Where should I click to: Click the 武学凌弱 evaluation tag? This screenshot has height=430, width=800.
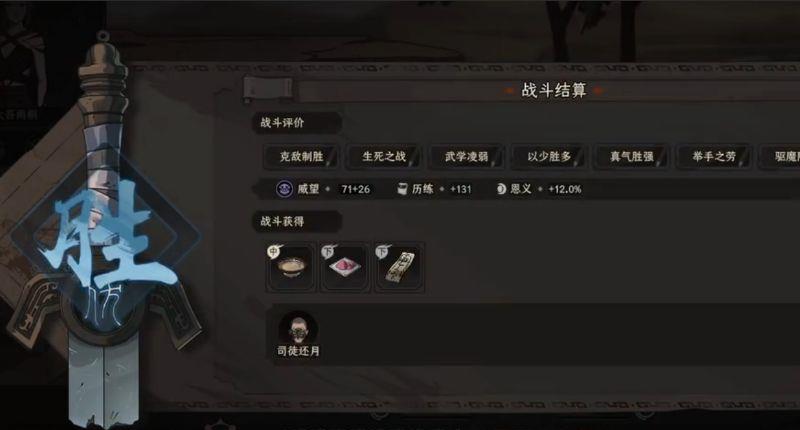tap(466, 157)
